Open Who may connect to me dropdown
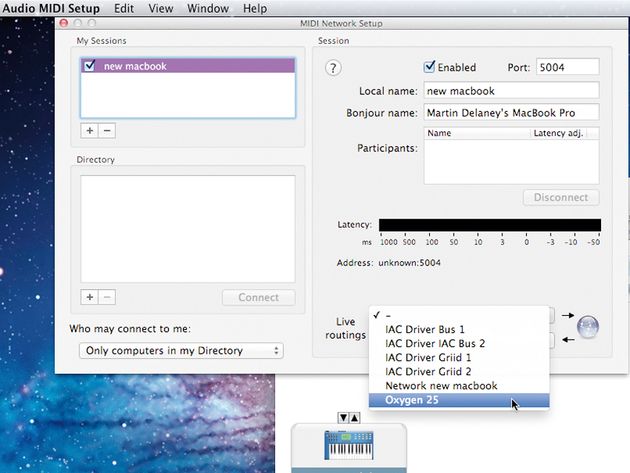The image size is (630, 473). click(x=181, y=350)
